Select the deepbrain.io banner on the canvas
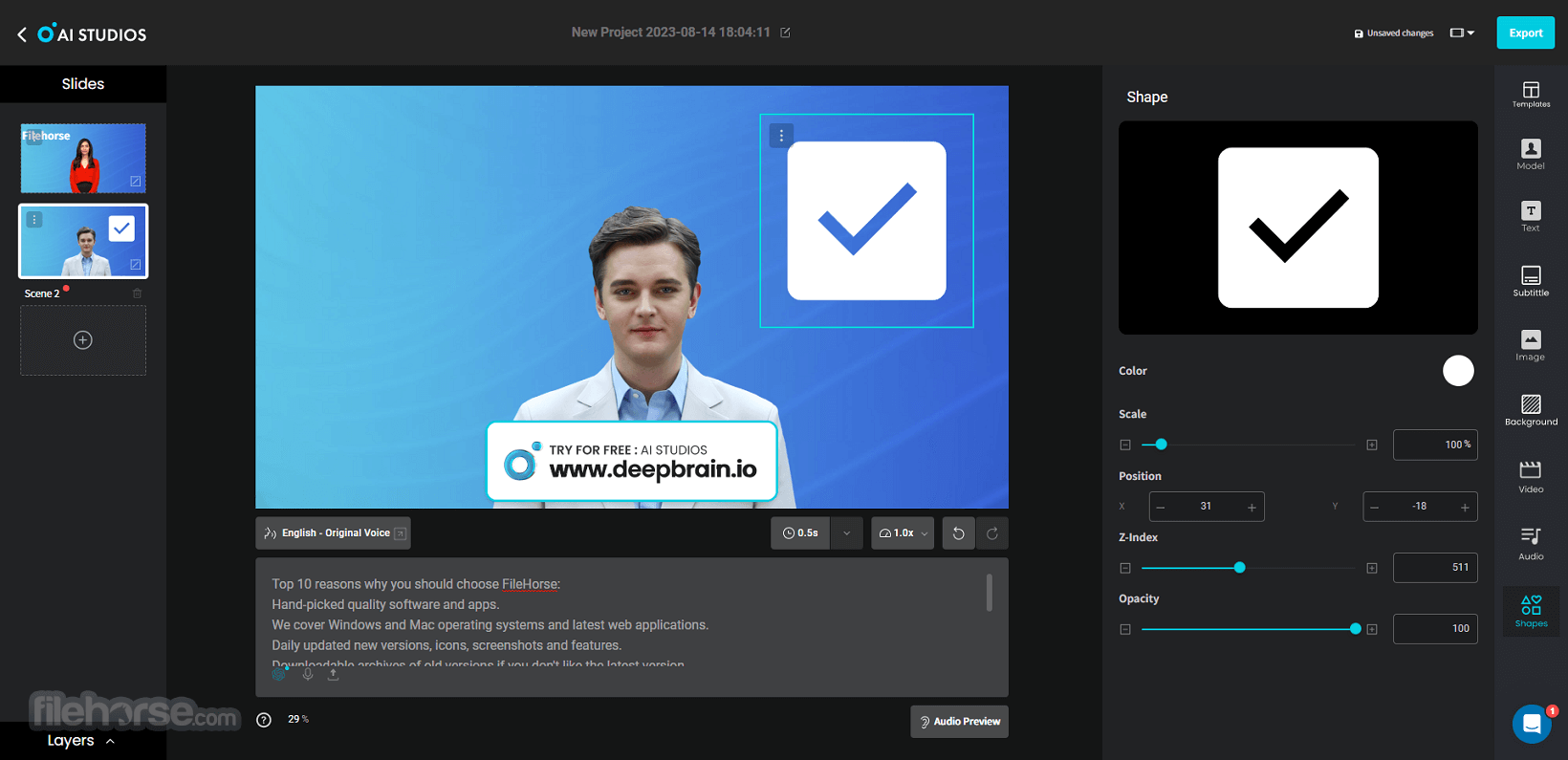 coord(632,462)
